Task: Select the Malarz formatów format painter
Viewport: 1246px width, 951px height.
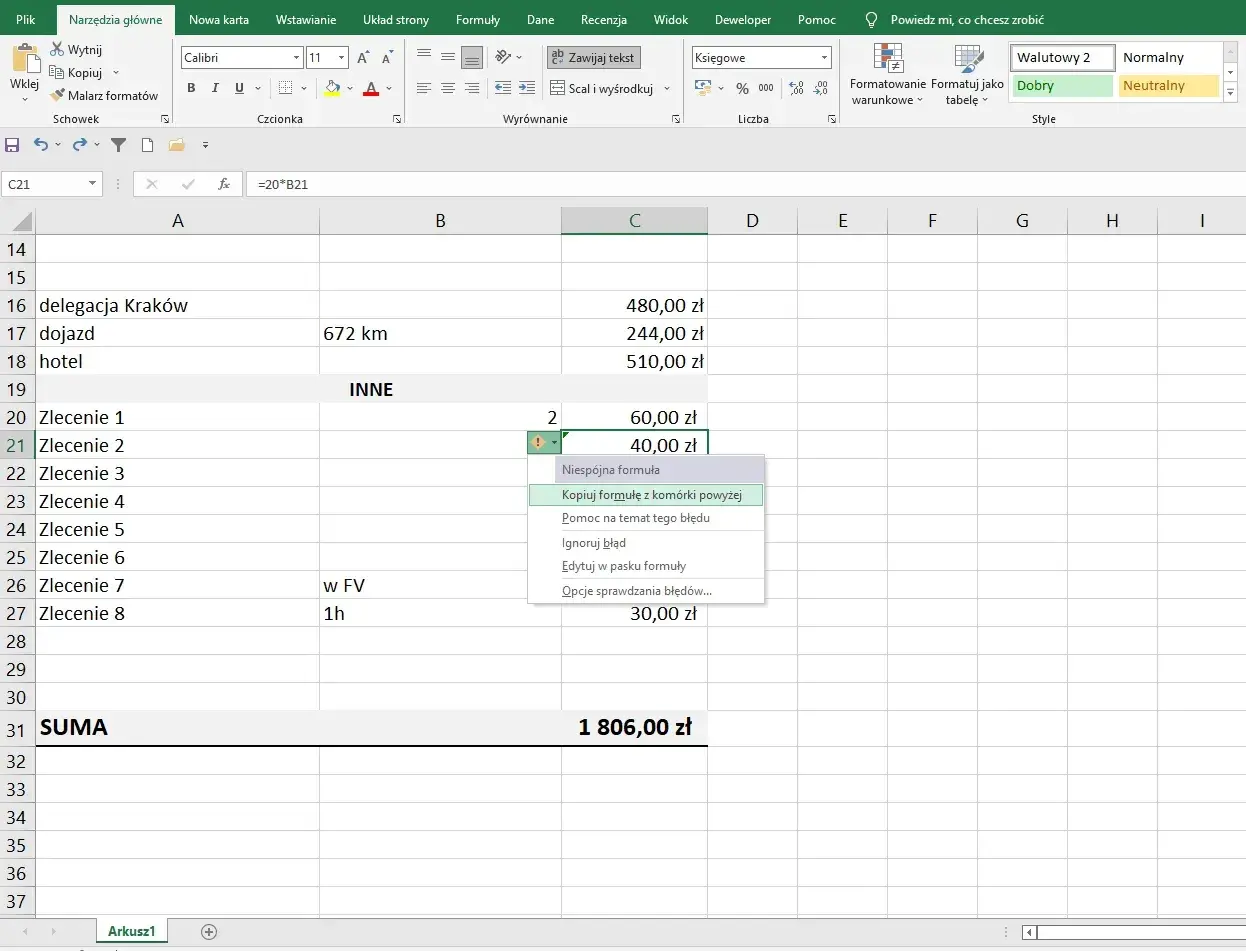Action: click(x=105, y=96)
